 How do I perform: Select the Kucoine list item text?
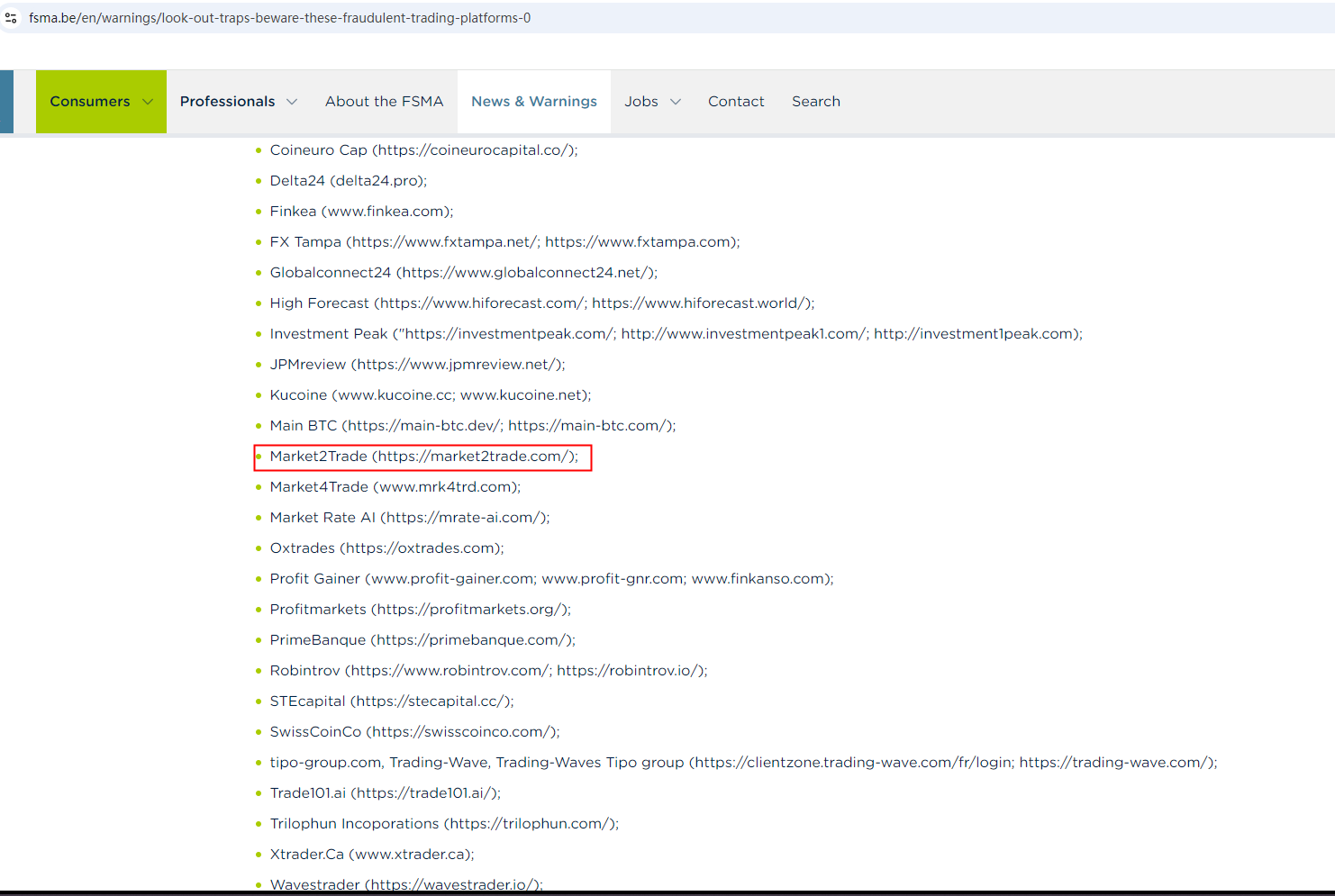pos(430,395)
